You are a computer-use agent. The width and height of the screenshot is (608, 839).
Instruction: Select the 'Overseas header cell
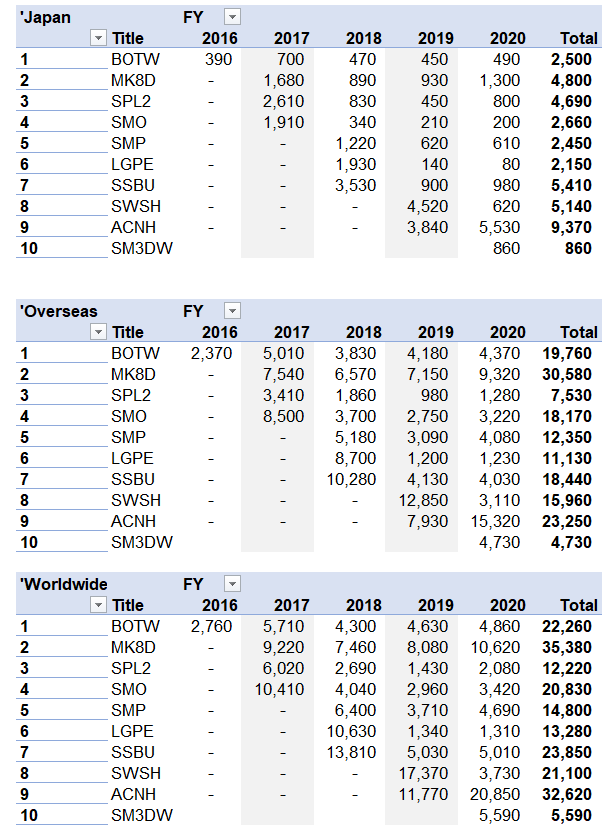pyautogui.click(x=59, y=311)
